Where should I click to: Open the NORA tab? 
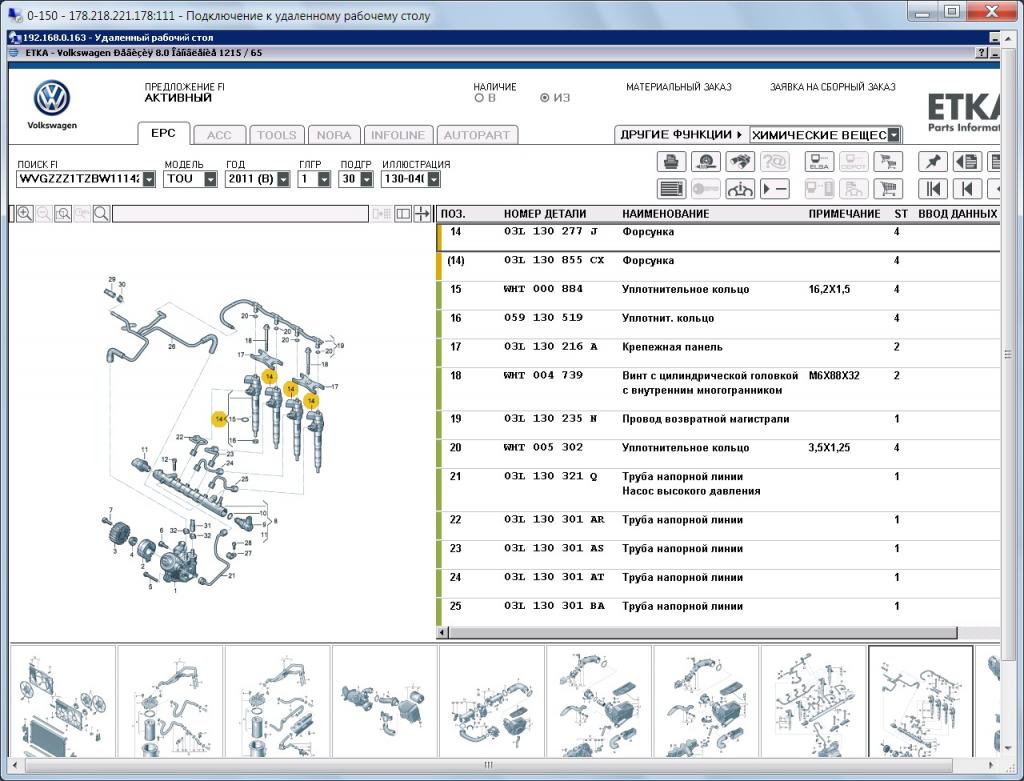(x=334, y=135)
